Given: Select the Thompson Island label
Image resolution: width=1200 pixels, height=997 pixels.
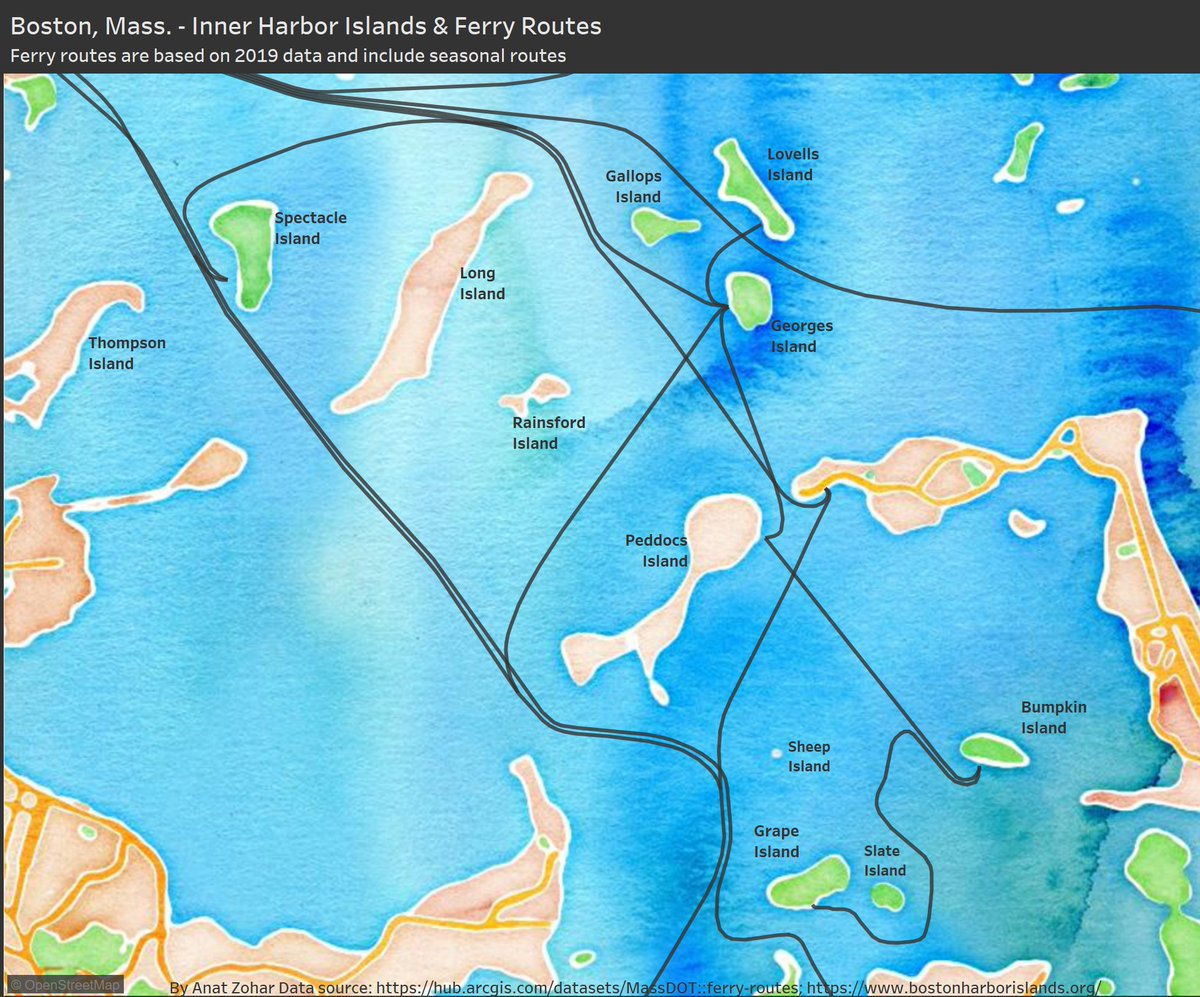Looking at the screenshot, I should pyautogui.click(x=126, y=353).
